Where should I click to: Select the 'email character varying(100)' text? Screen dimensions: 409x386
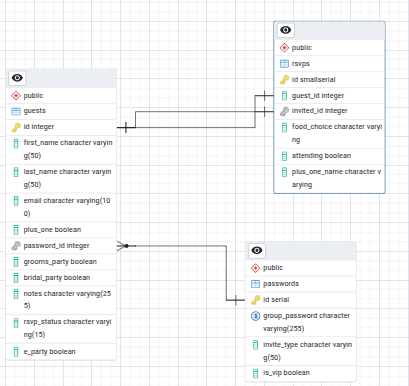point(67,207)
